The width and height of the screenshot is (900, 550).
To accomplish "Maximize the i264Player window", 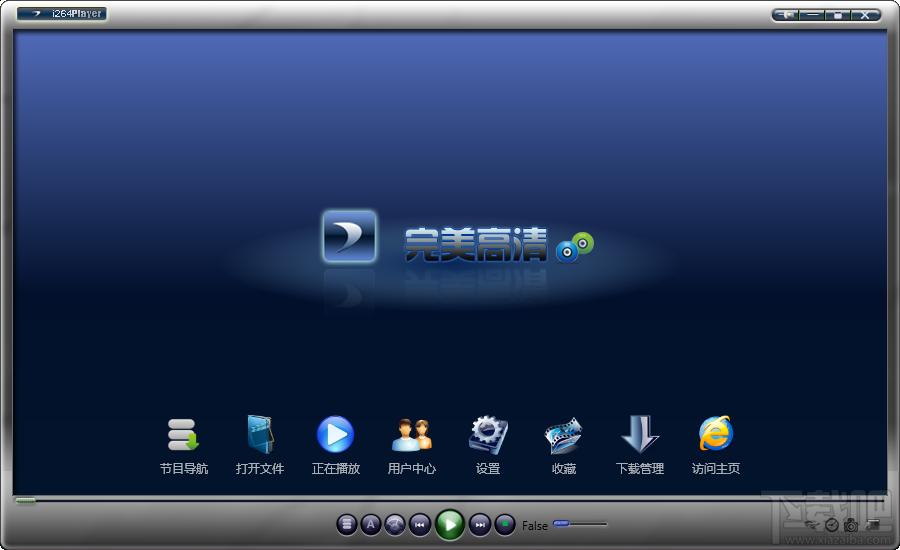I will [x=838, y=15].
